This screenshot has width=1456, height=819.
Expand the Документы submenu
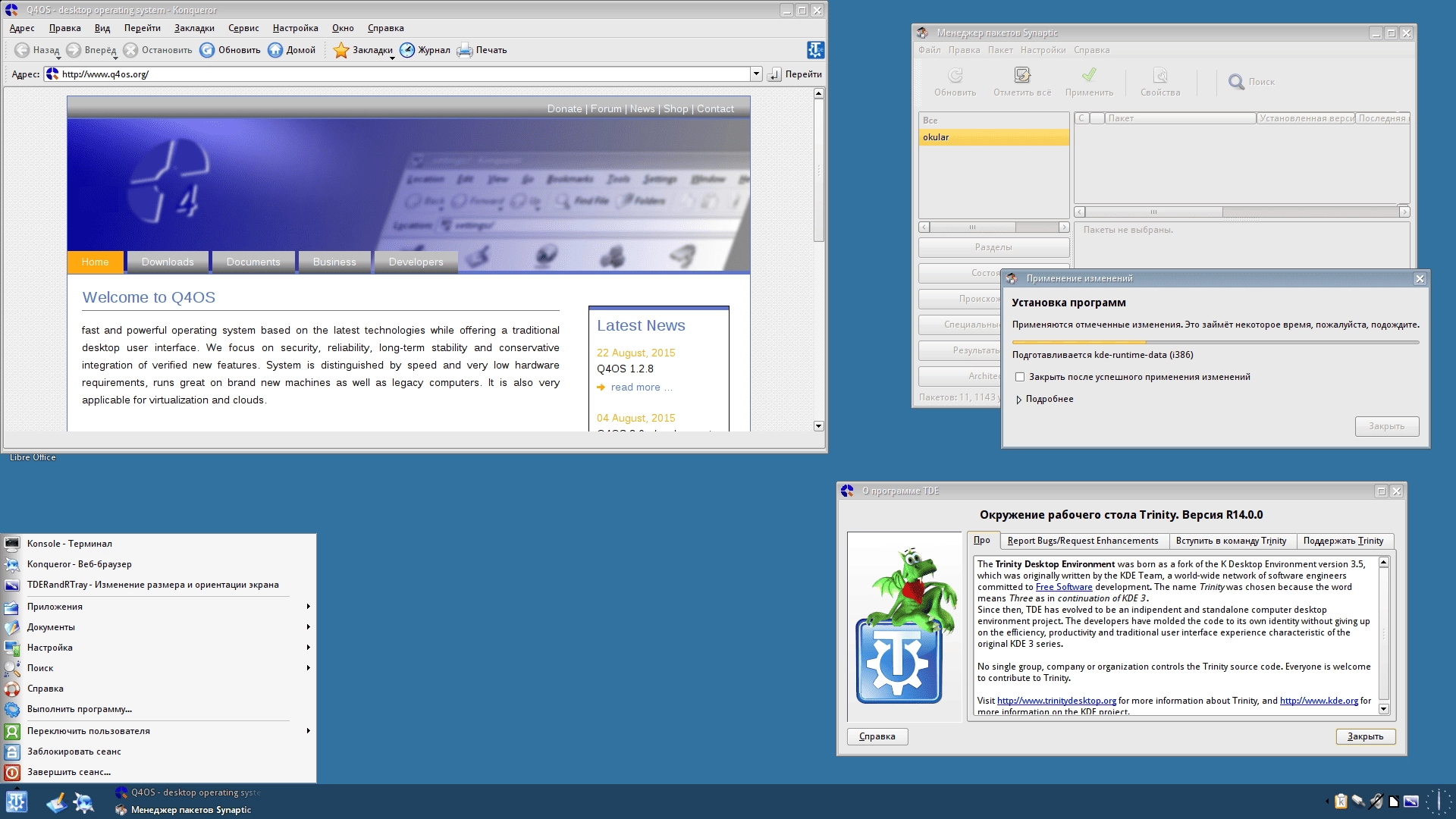click(x=158, y=627)
